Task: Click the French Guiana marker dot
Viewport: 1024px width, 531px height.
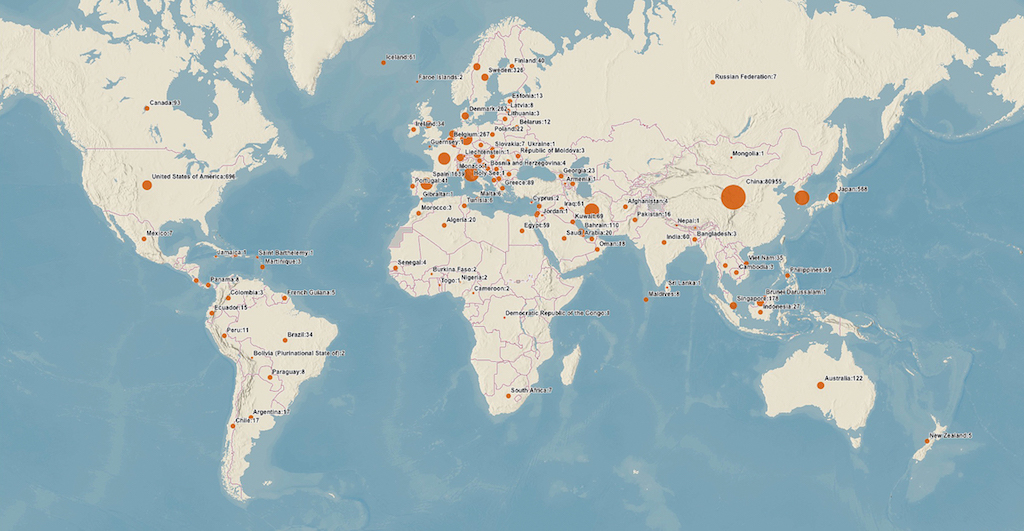Action: [x=284, y=298]
